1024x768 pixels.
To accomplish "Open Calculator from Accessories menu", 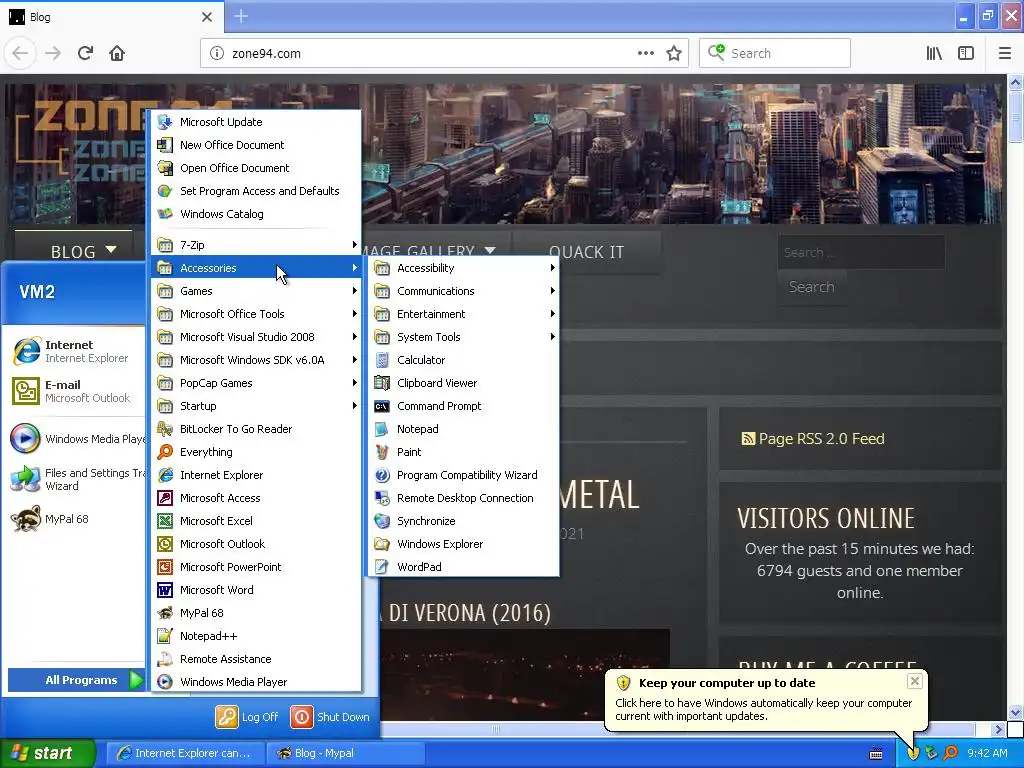I will [x=463, y=360].
